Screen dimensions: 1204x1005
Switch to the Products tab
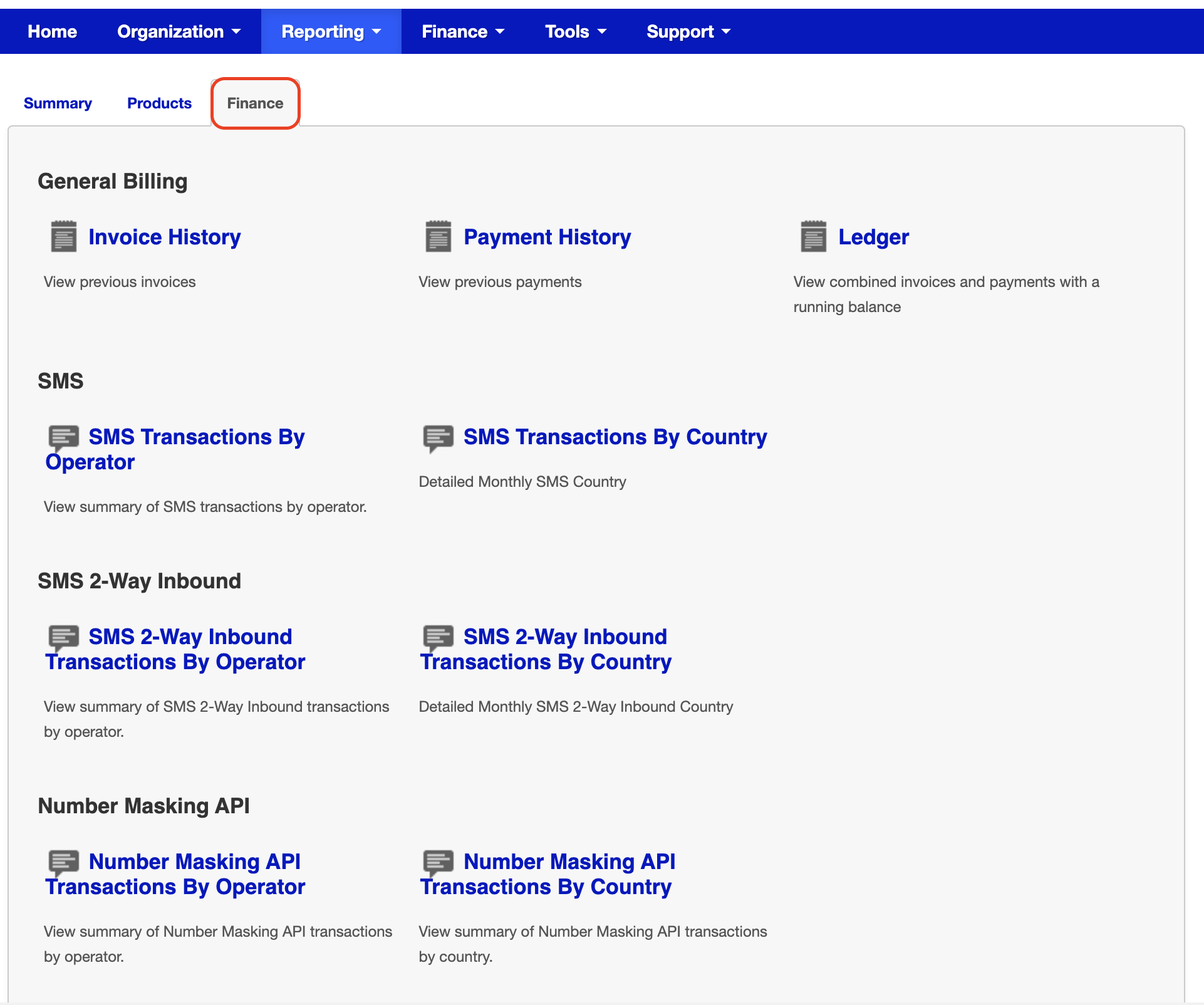tap(159, 103)
